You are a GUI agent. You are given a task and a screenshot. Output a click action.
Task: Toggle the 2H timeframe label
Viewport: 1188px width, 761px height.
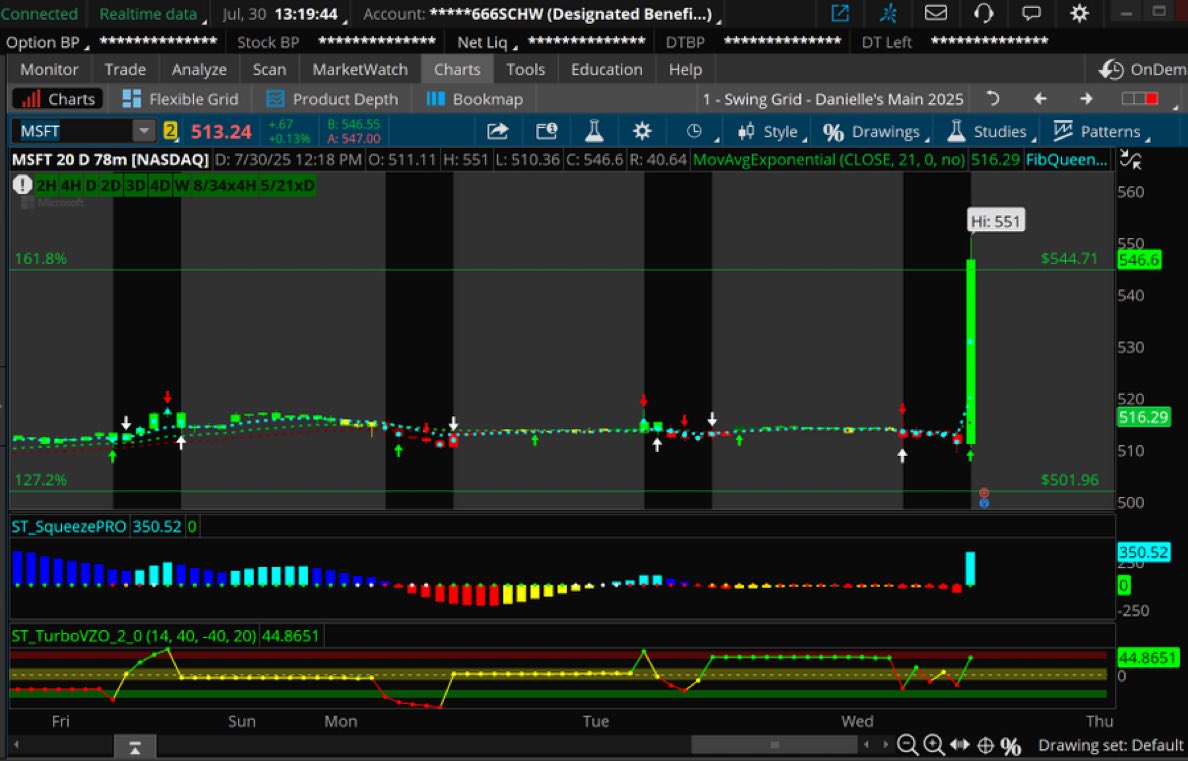(46, 186)
